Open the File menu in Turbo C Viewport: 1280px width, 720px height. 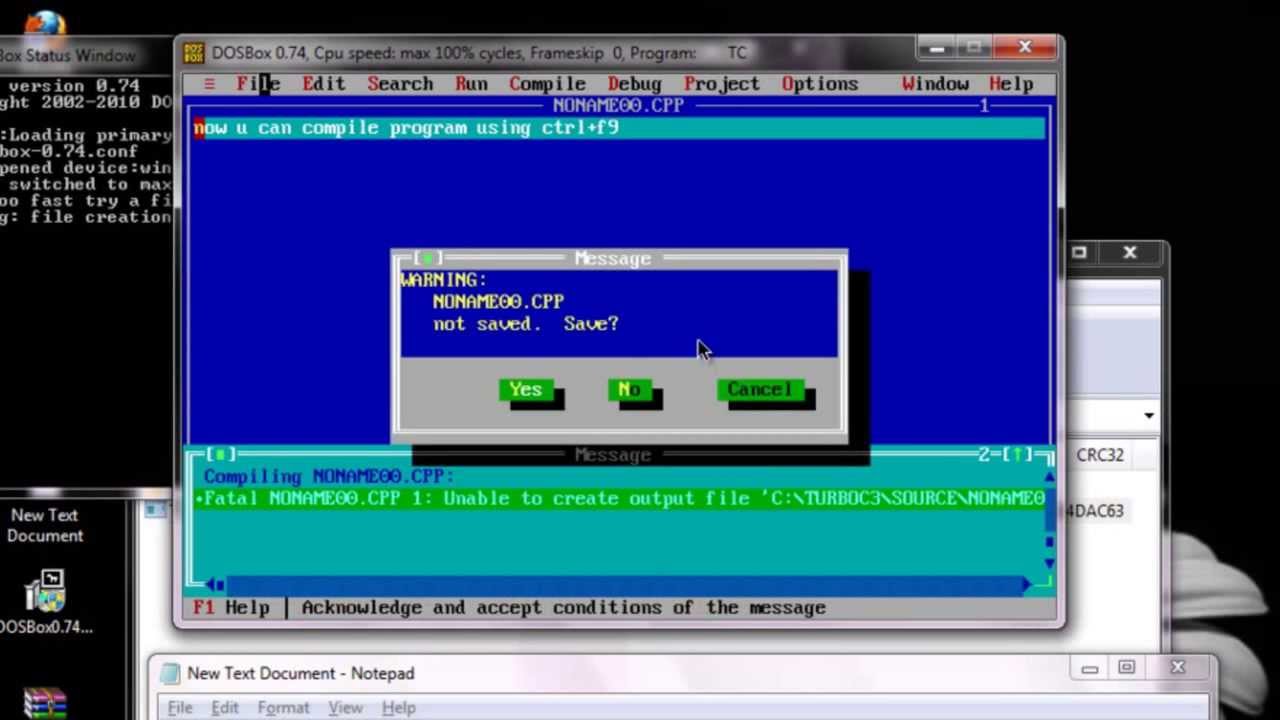click(258, 84)
